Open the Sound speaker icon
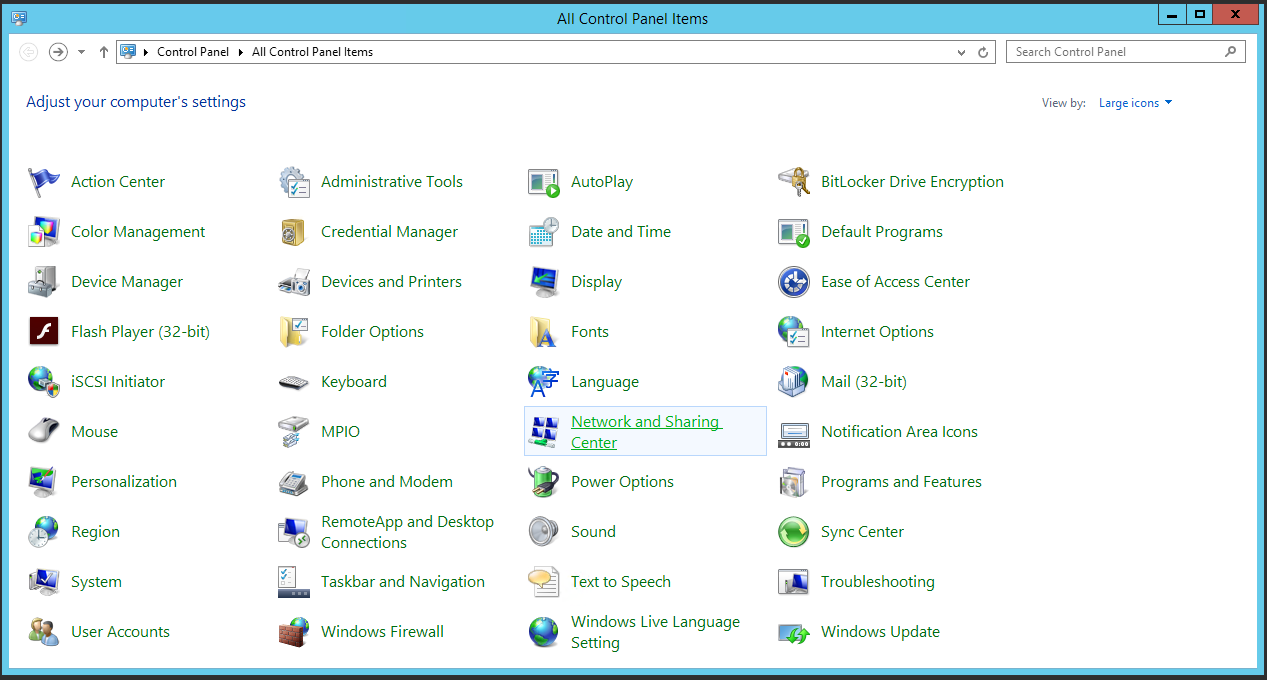 [544, 532]
